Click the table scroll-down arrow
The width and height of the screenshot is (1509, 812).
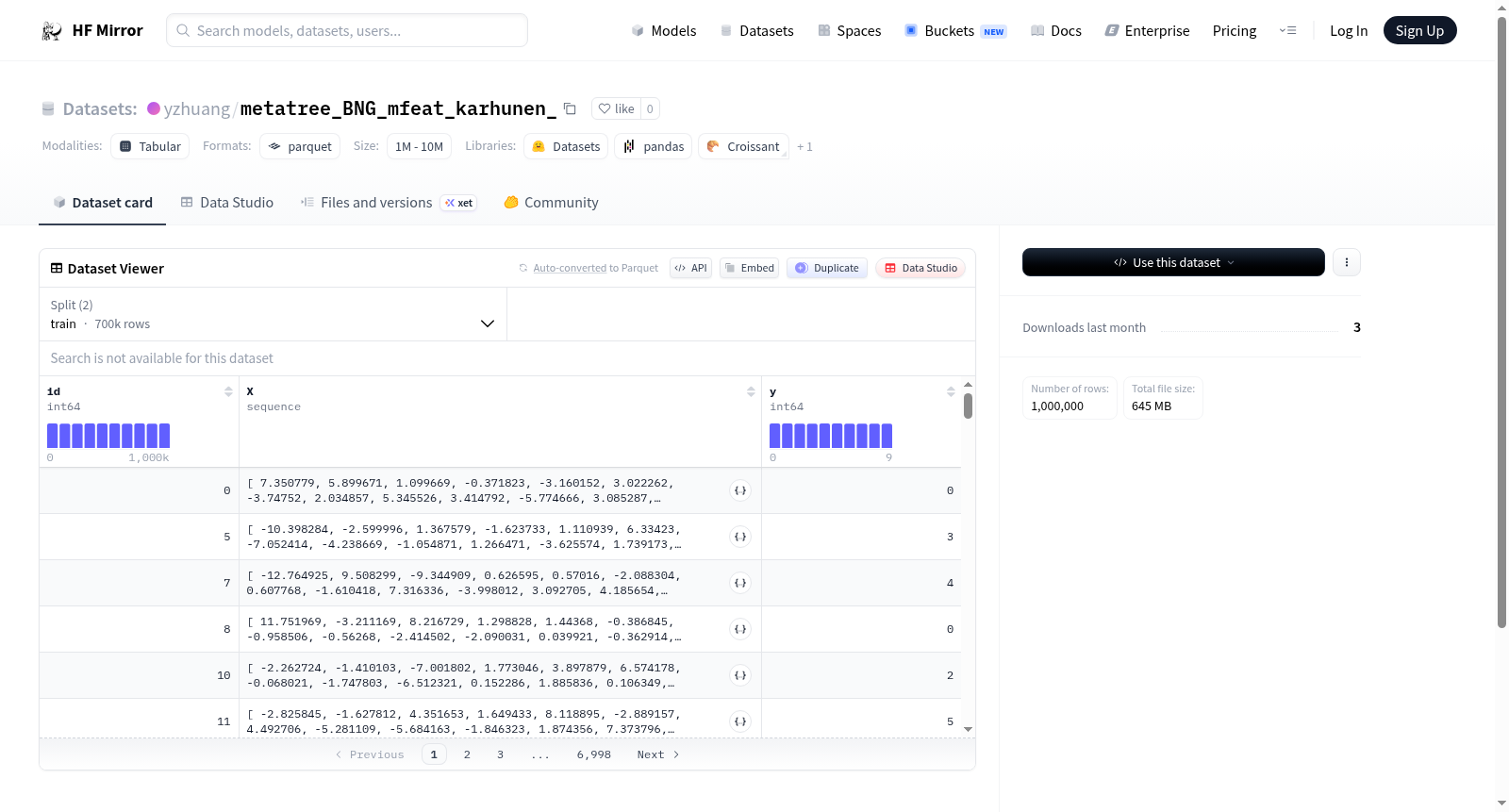pos(968,729)
